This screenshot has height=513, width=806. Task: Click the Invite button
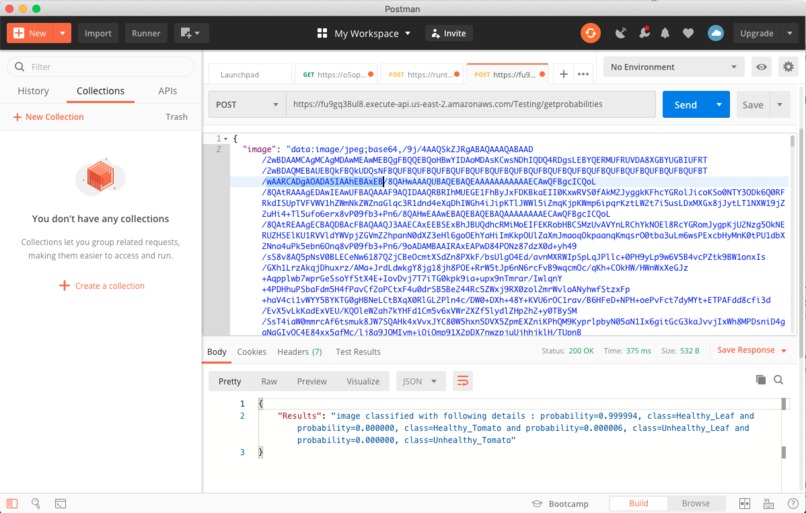click(x=448, y=33)
